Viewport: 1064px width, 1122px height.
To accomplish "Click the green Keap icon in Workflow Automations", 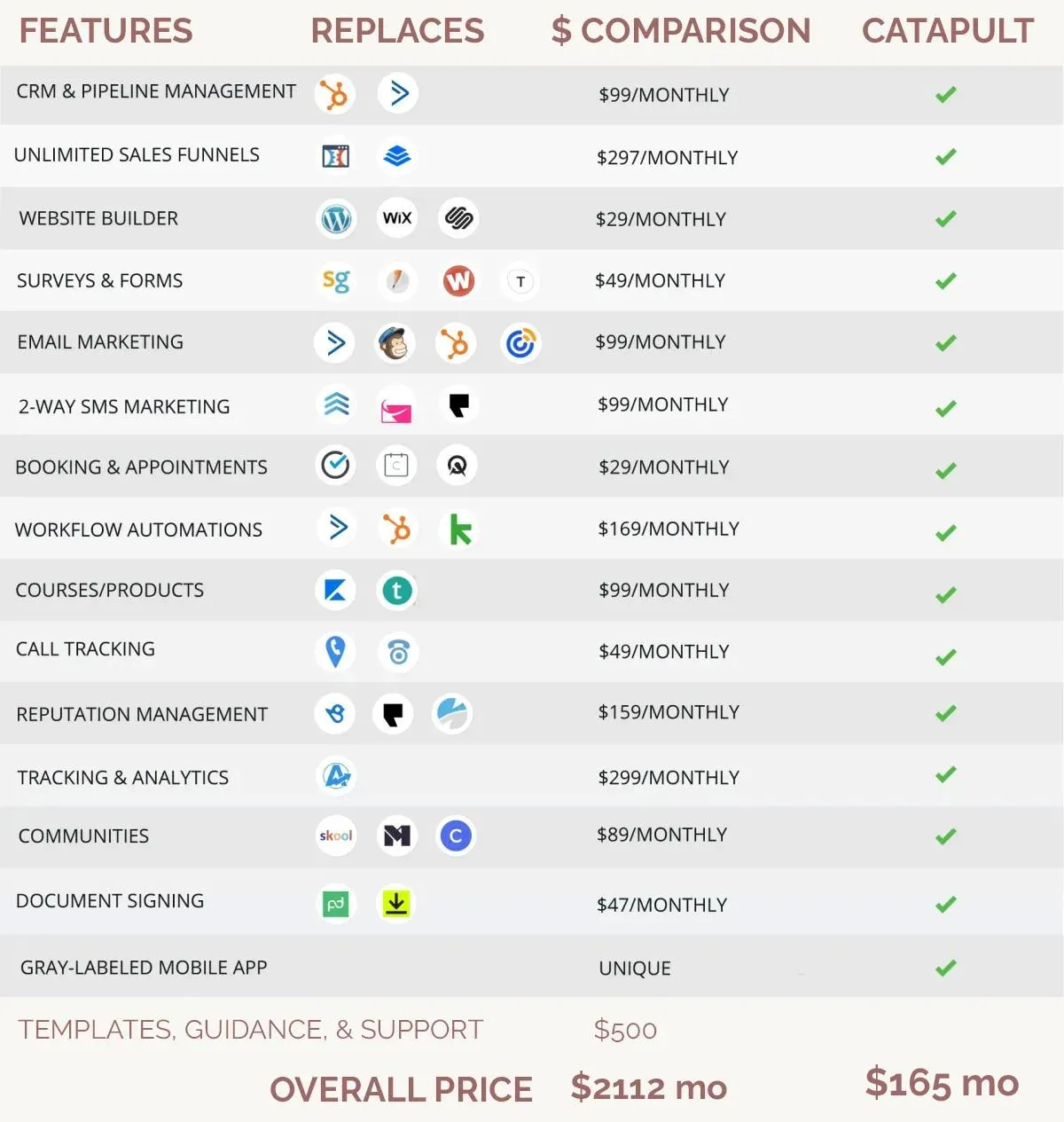I will coord(459,530).
